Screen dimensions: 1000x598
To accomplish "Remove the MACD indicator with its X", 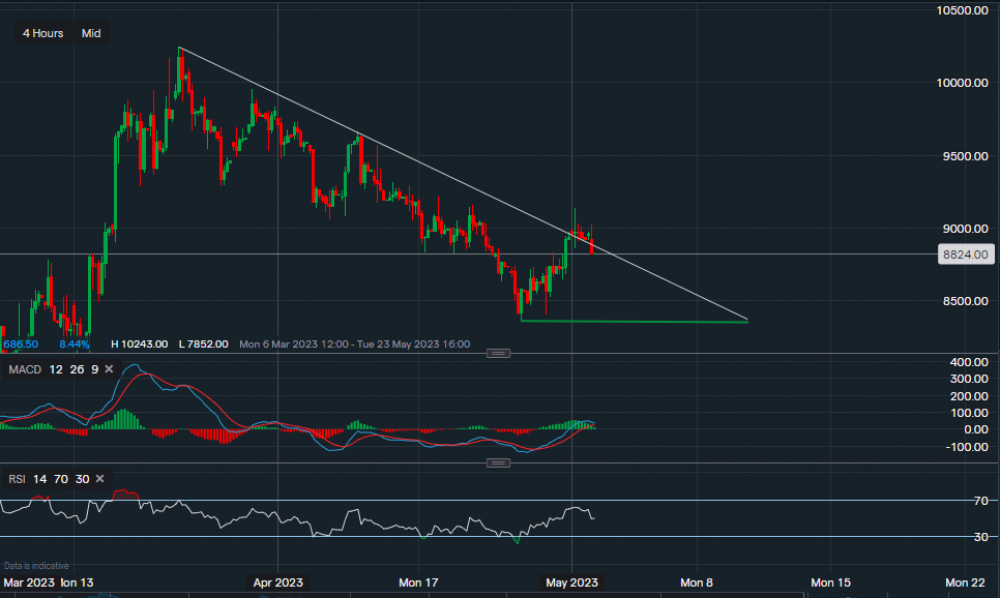I will tap(108, 369).
